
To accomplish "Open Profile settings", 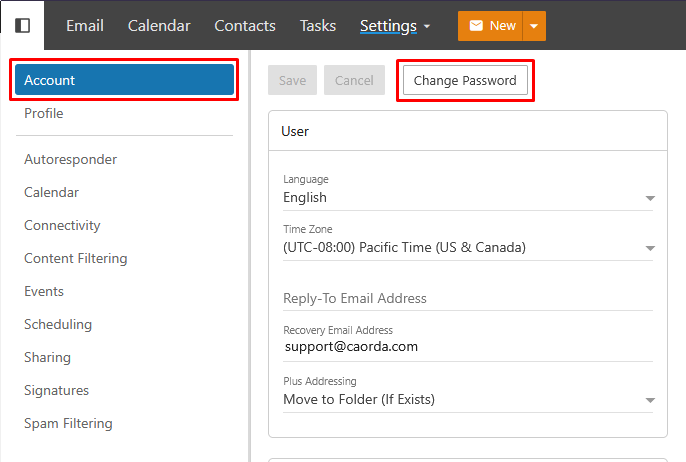I will 44,113.
